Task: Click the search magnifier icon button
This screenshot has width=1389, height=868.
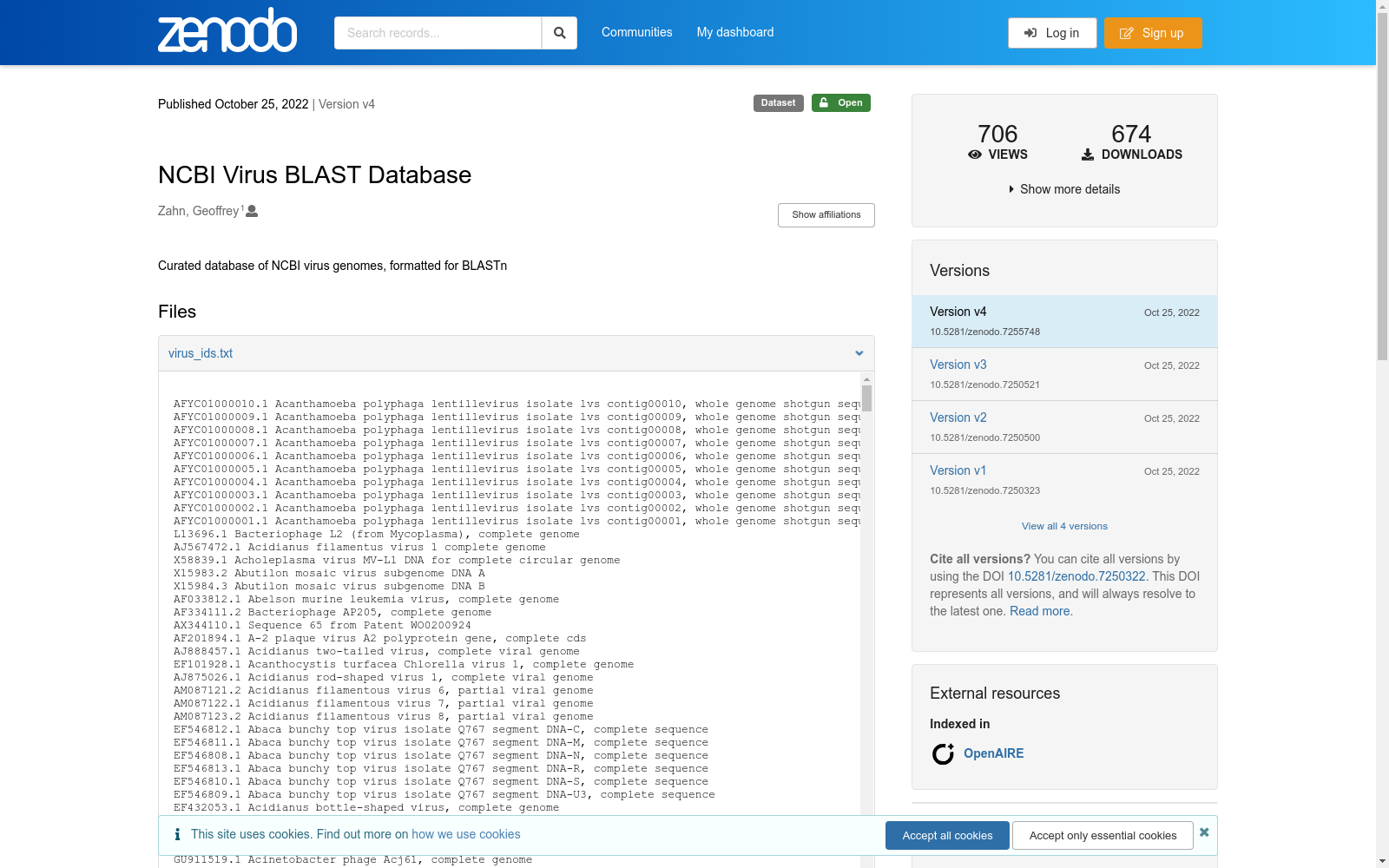Action: pos(560,33)
